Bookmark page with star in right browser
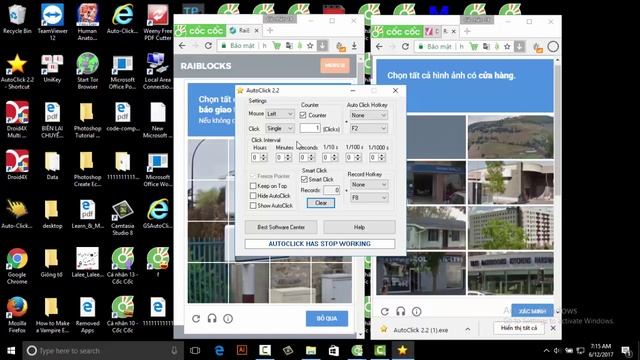Screen dimensions: 640x360 (507, 47)
